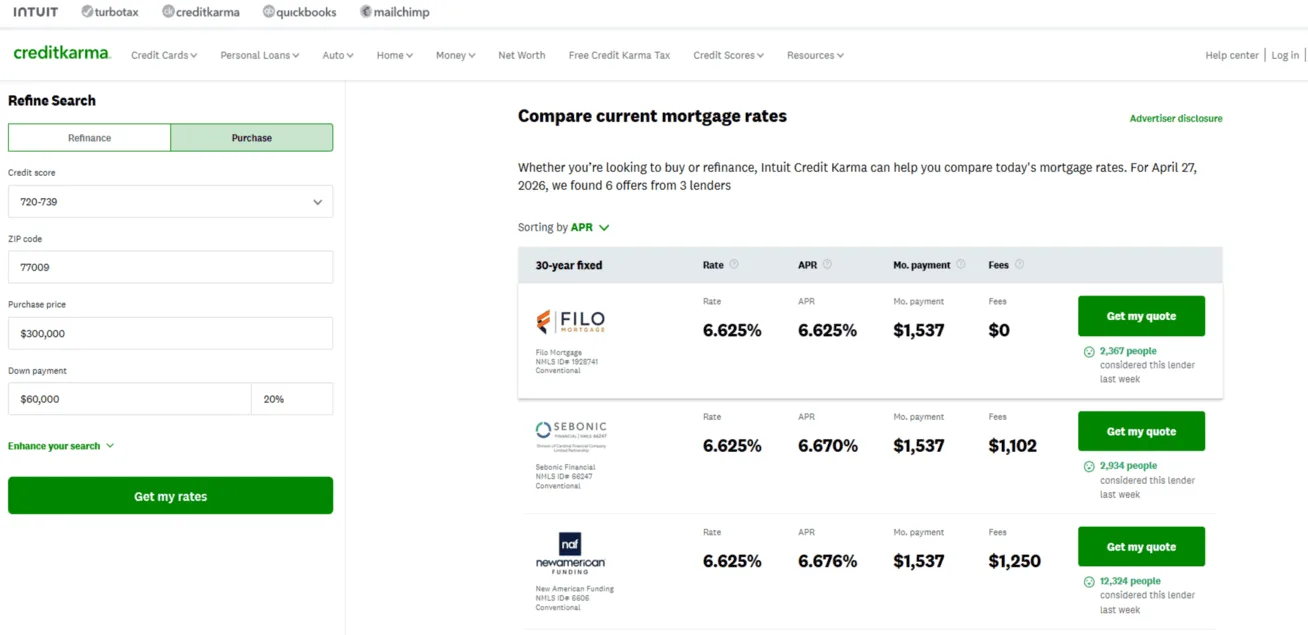
Task: Open the Credit score dropdown
Action: point(170,202)
